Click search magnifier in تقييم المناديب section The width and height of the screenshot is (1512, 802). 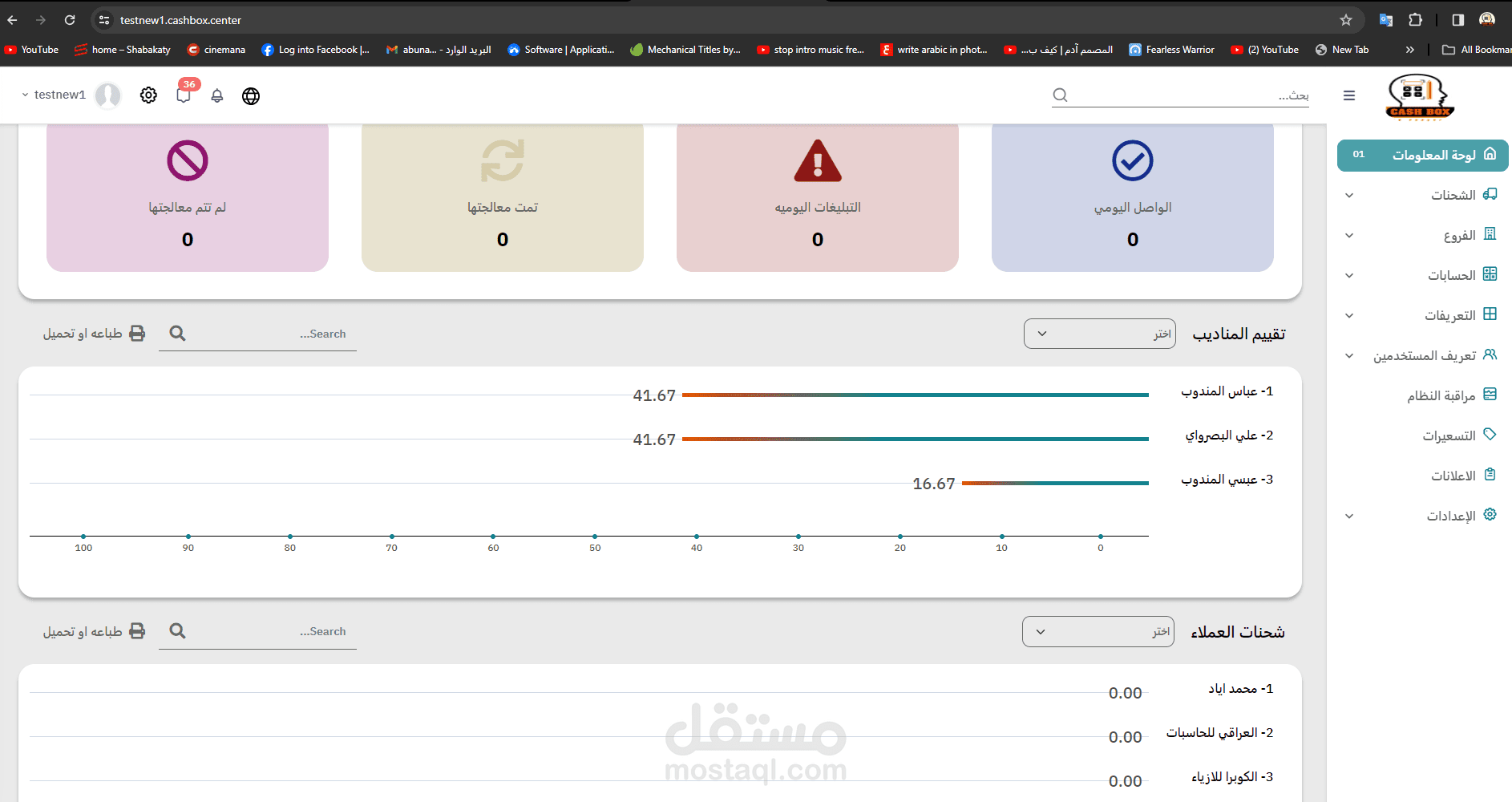pyautogui.click(x=178, y=334)
